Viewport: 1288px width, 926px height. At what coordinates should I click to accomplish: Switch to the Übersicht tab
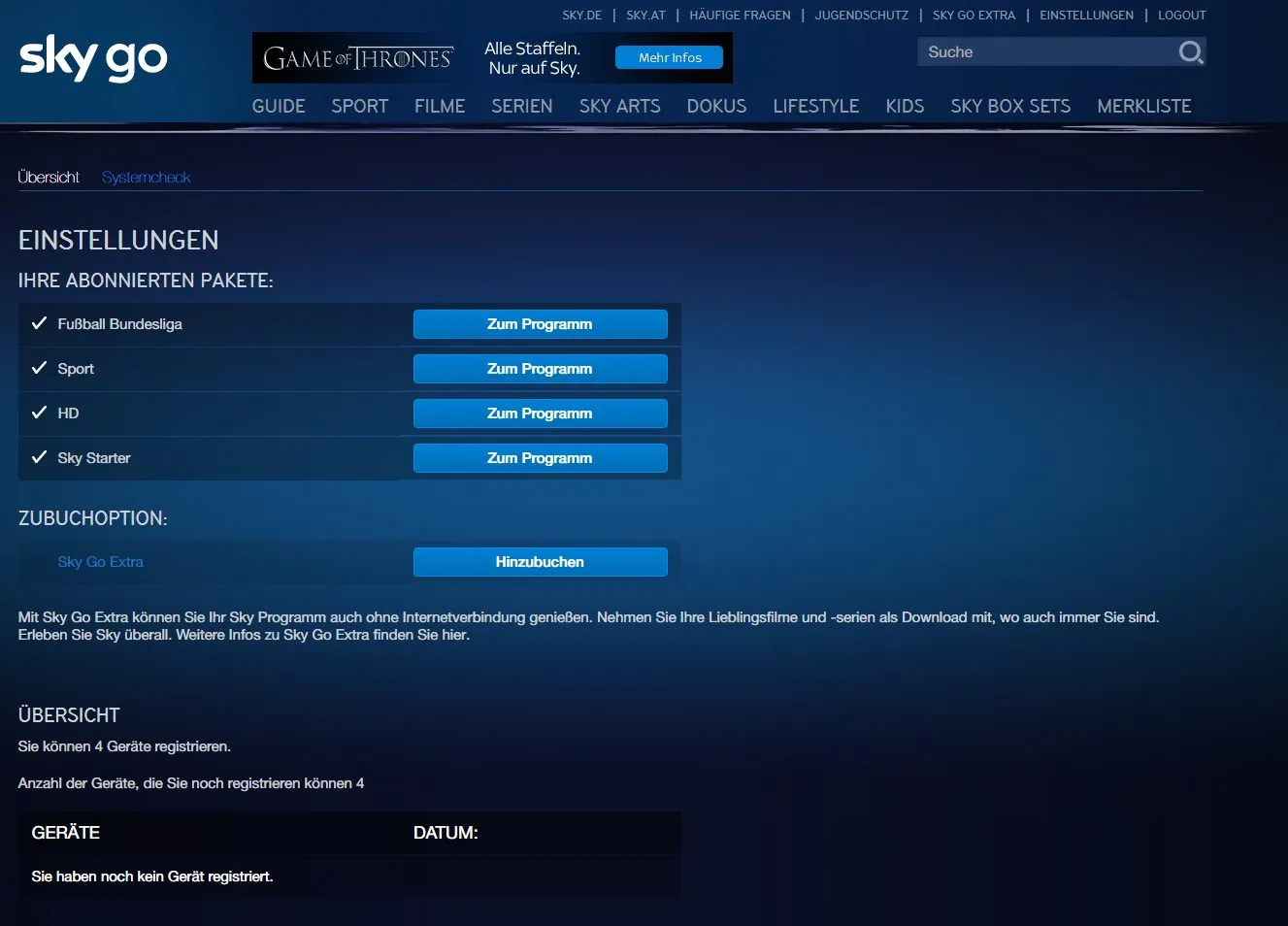49,178
